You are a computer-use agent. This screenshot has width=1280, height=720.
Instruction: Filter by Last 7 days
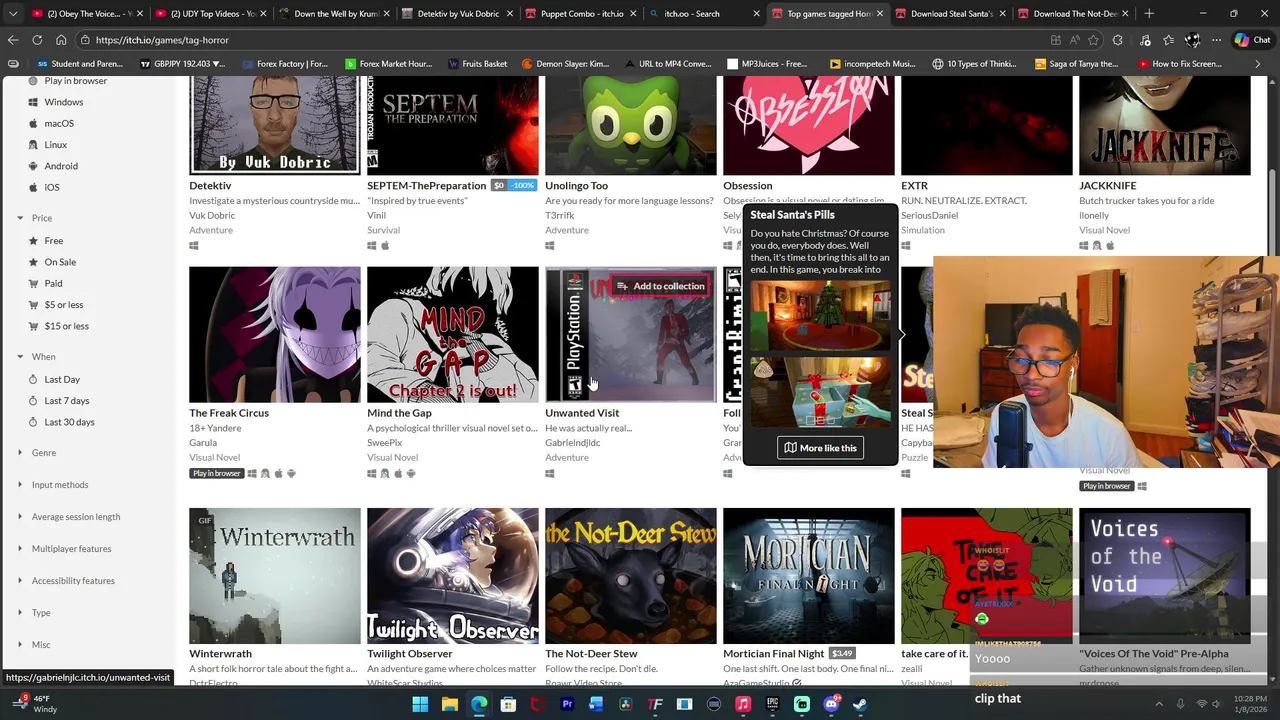pos(66,401)
